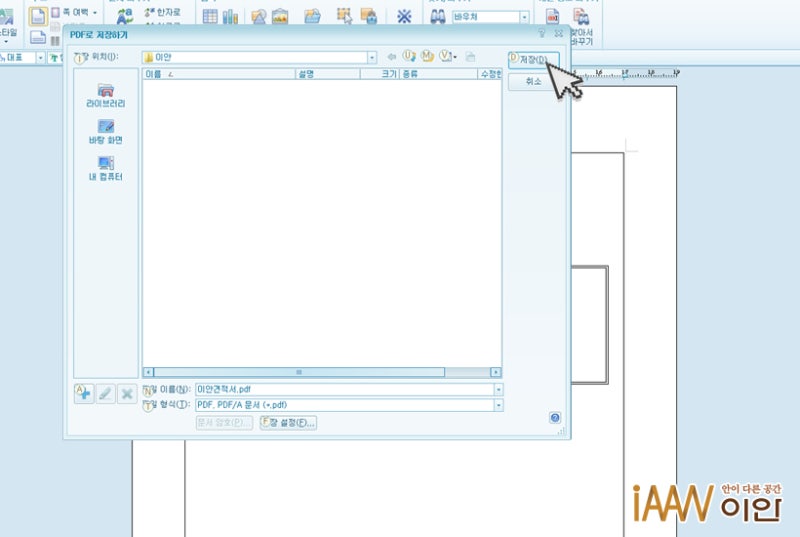Click the blue asterisk icon in ribbon
The height and width of the screenshot is (537, 800).
tap(404, 16)
